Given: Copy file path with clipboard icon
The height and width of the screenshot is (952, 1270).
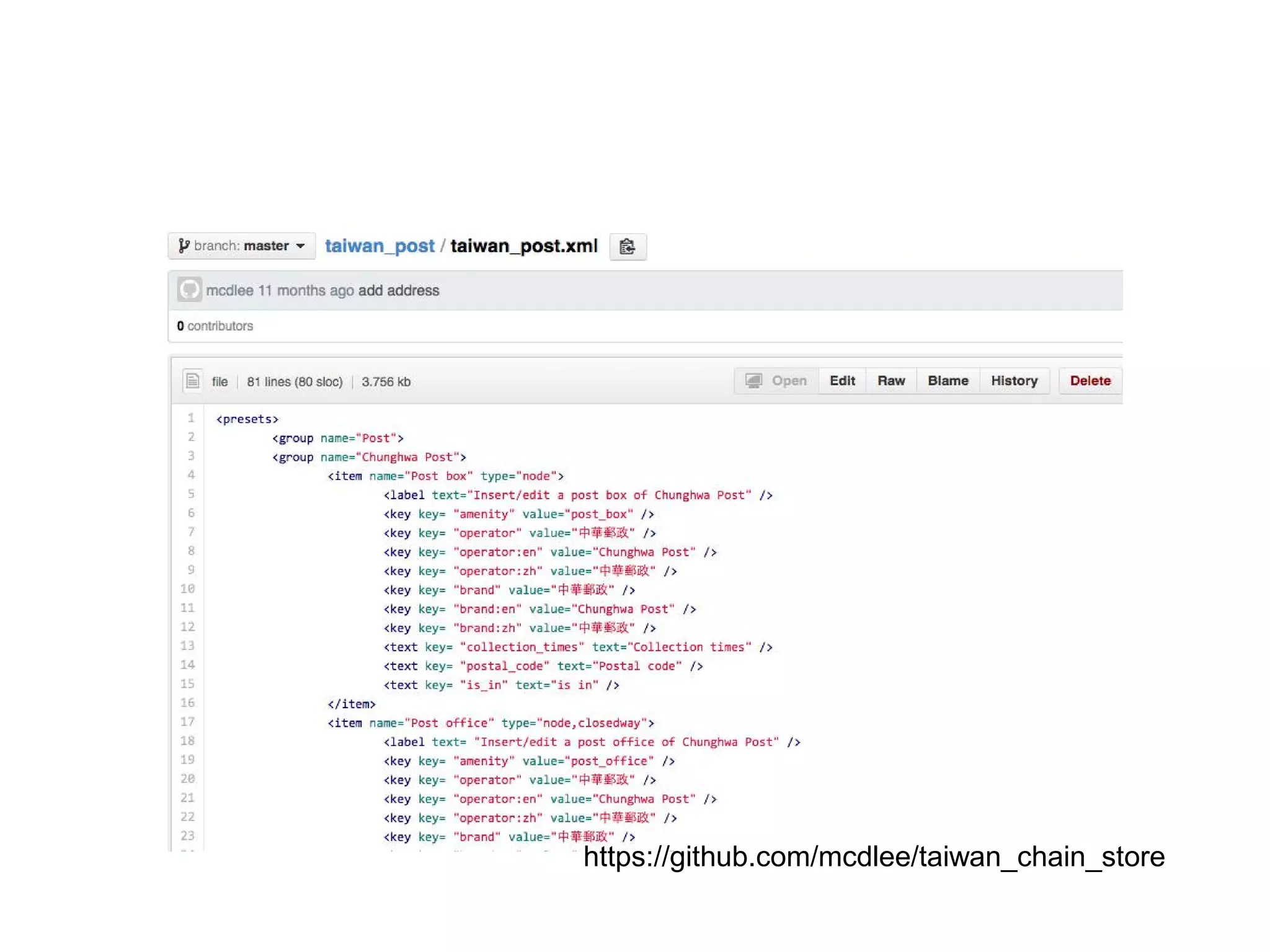Looking at the screenshot, I should tap(627, 247).
